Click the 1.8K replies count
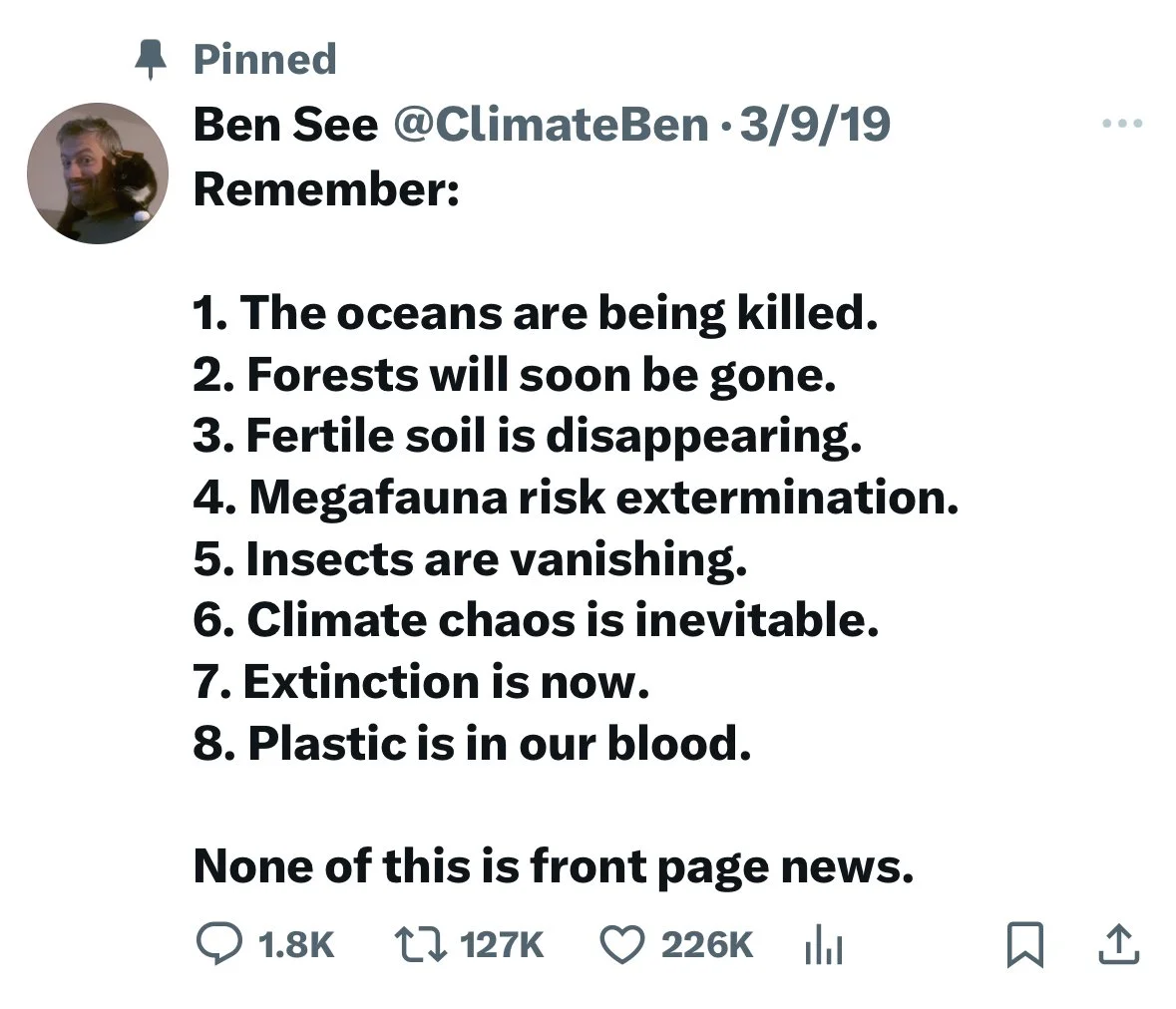The height and width of the screenshot is (1009, 1176). click(295, 943)
